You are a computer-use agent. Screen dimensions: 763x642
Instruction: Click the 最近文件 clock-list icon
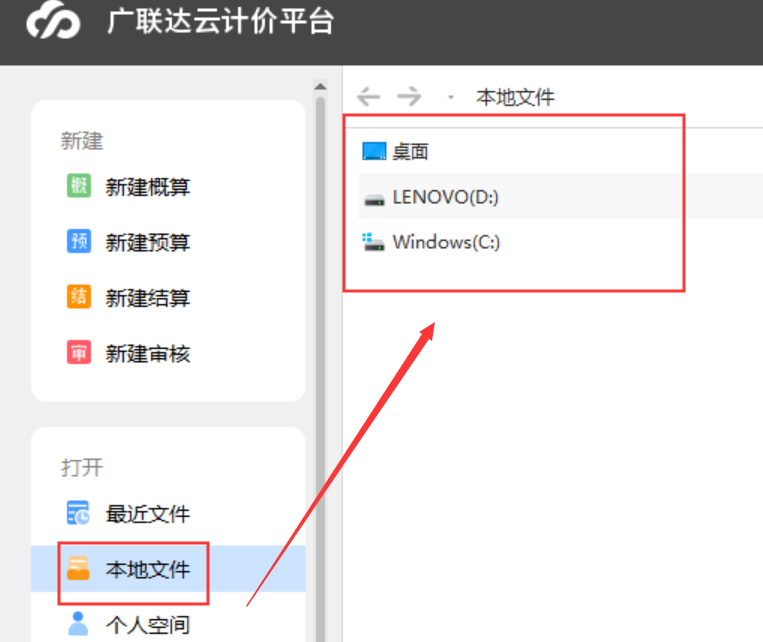(78, 513)
